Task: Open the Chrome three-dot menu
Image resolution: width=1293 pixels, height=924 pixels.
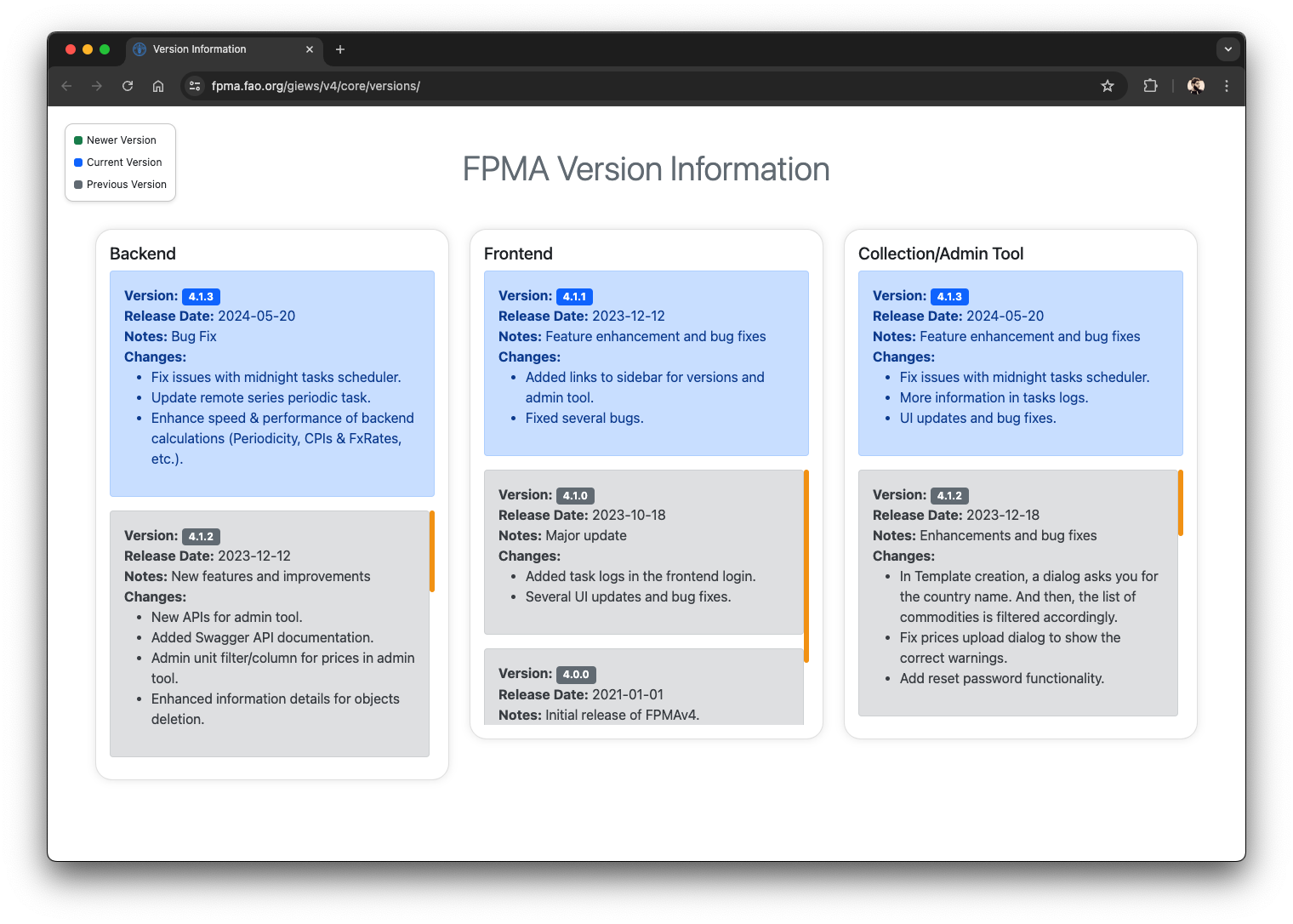Action: point(1227,86)
